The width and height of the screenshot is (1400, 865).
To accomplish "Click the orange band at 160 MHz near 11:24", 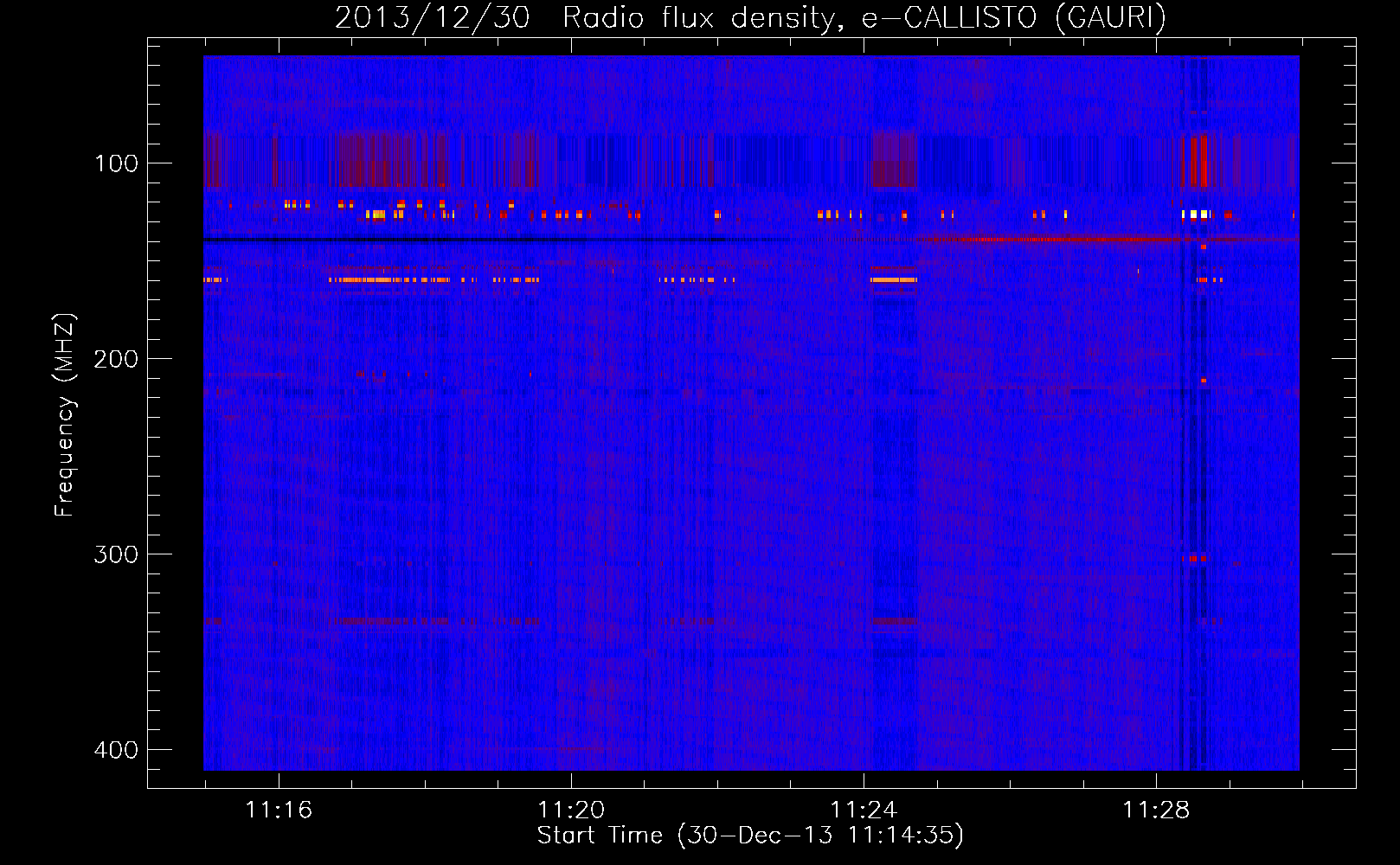I will pyautogui.click(x=893, y=279).
